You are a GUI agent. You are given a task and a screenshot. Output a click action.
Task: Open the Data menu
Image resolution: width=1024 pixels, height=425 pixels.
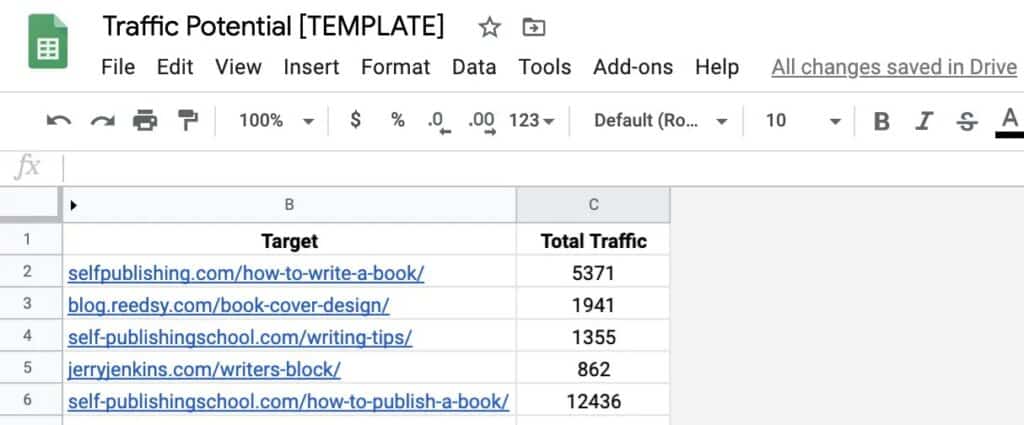[474, 67]
